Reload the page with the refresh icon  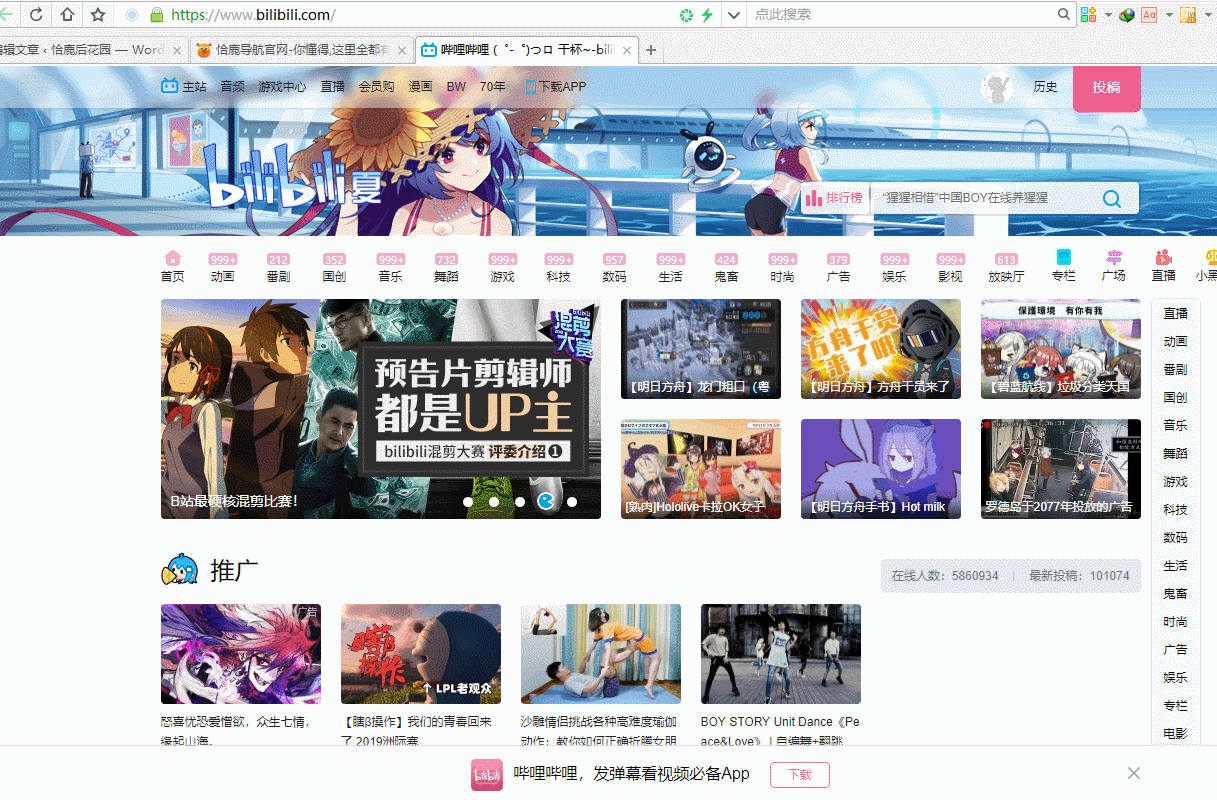point(36,15)
